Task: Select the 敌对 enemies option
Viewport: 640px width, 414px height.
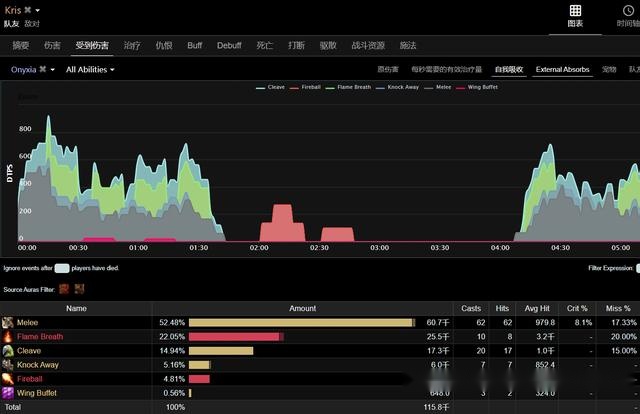Action: point(32,24)
